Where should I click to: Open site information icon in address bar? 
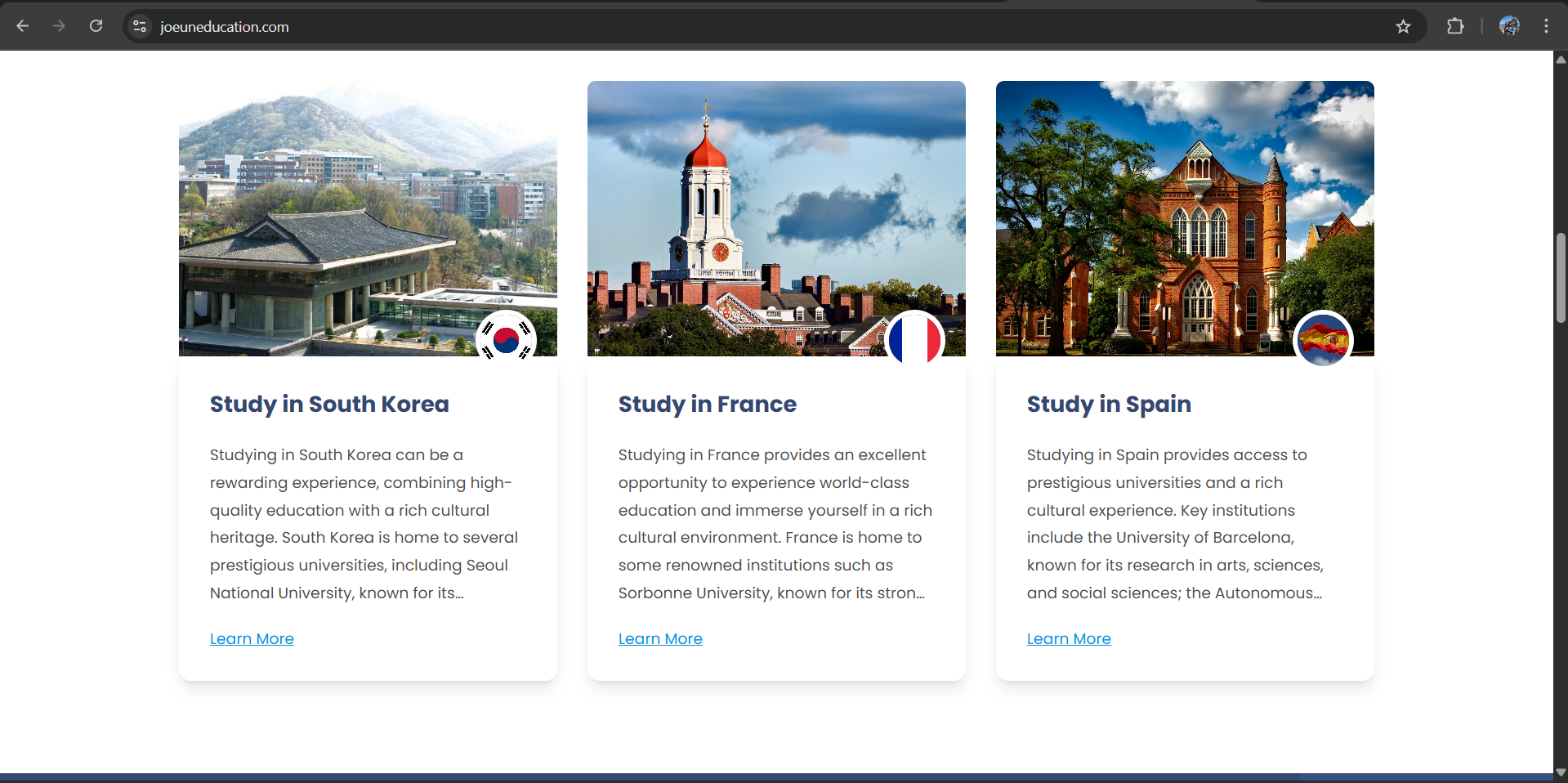point(140,26)
